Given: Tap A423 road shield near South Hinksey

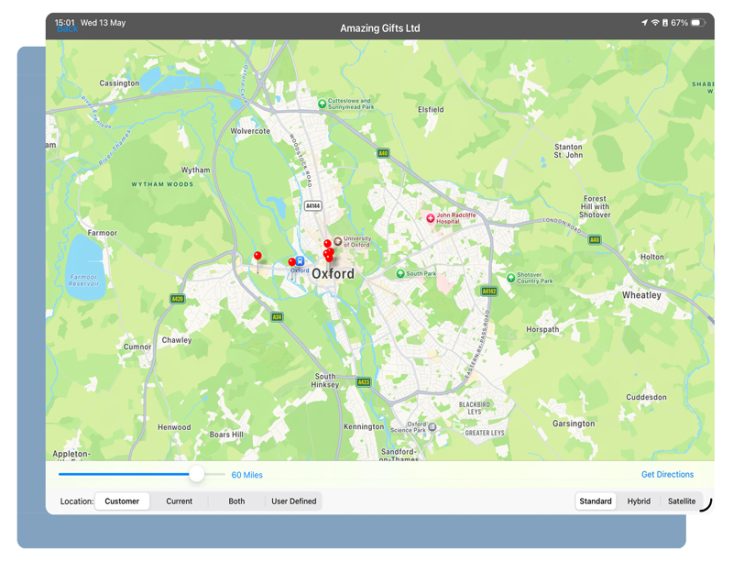Looking at the screenshot, I should (x=363, y=382).
